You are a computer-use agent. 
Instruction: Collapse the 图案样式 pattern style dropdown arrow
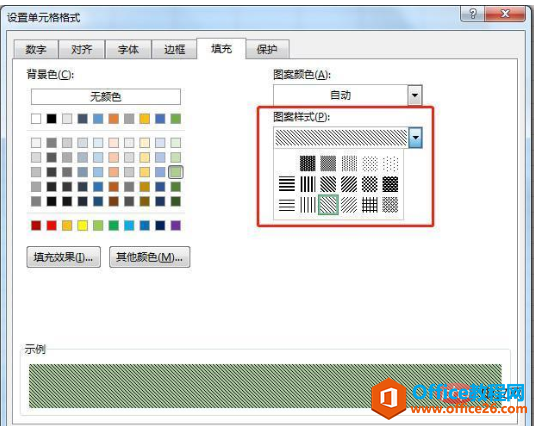coord(415,138)
